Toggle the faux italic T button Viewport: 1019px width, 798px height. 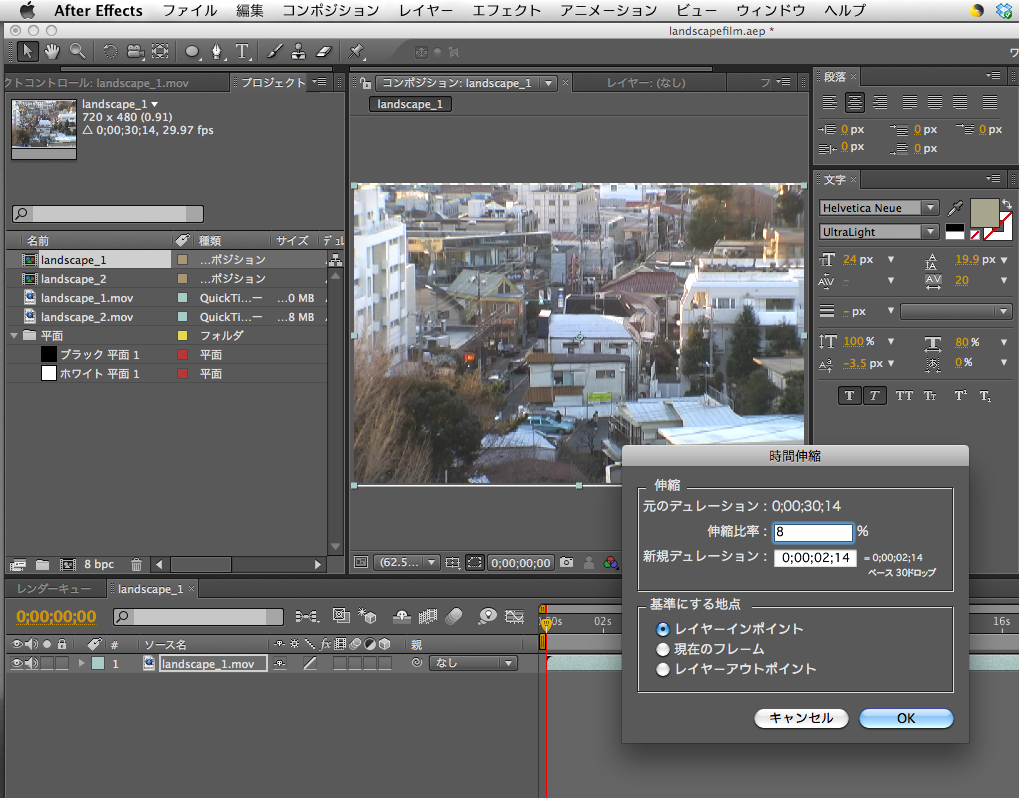(x=875, y=395)
